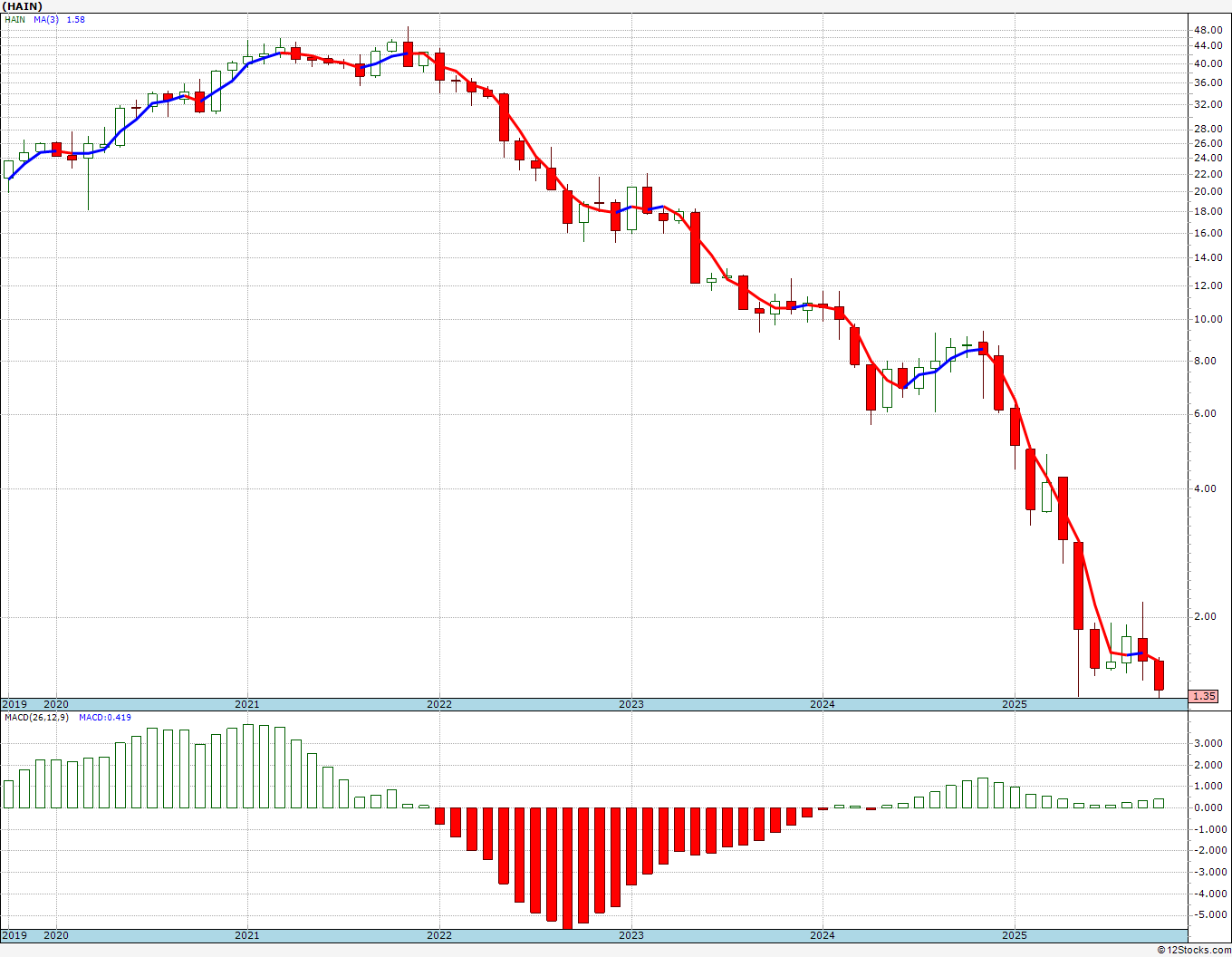
Task: Click 2023 on the price chart timeline
Action: (631, 704)
